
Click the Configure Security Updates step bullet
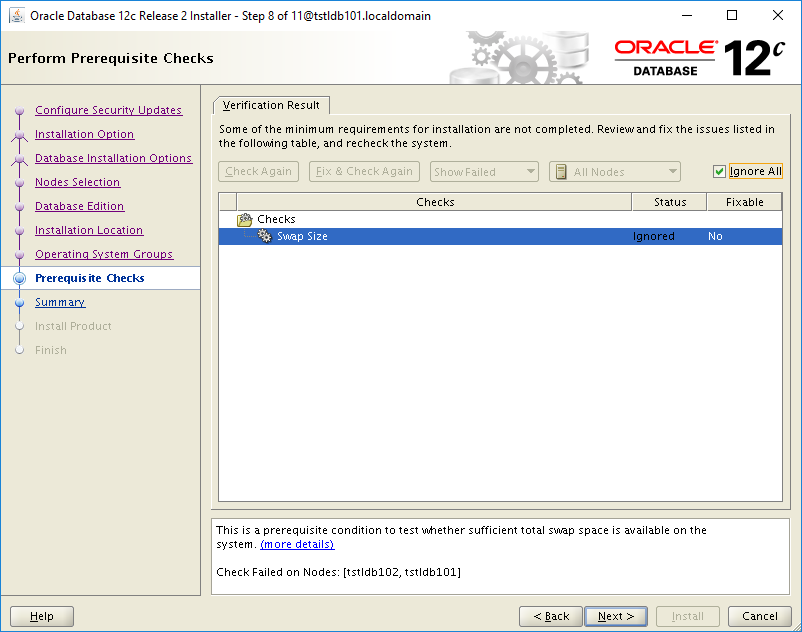(x=19, y=110)
